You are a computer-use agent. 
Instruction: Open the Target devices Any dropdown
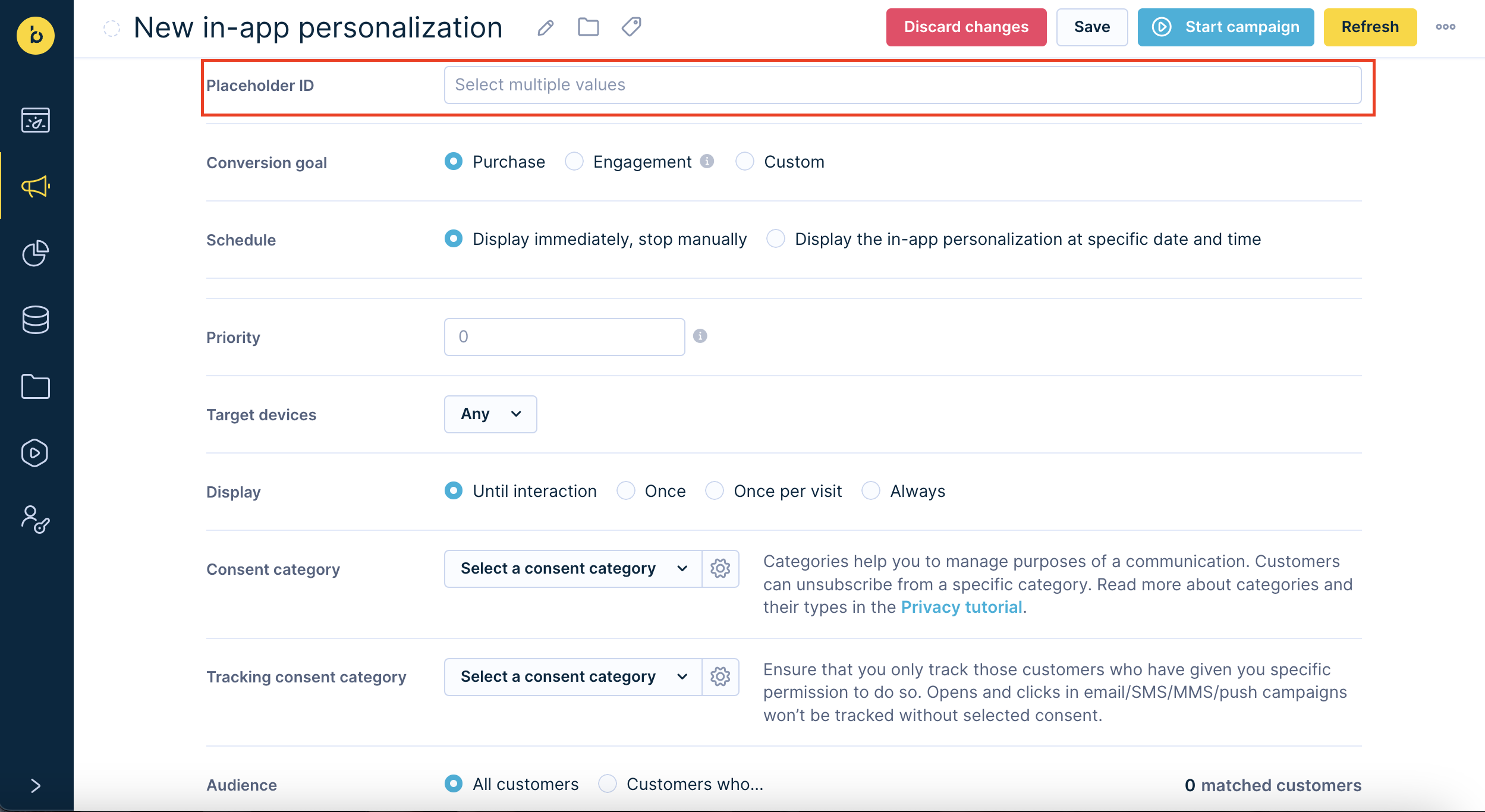[490, 414]
